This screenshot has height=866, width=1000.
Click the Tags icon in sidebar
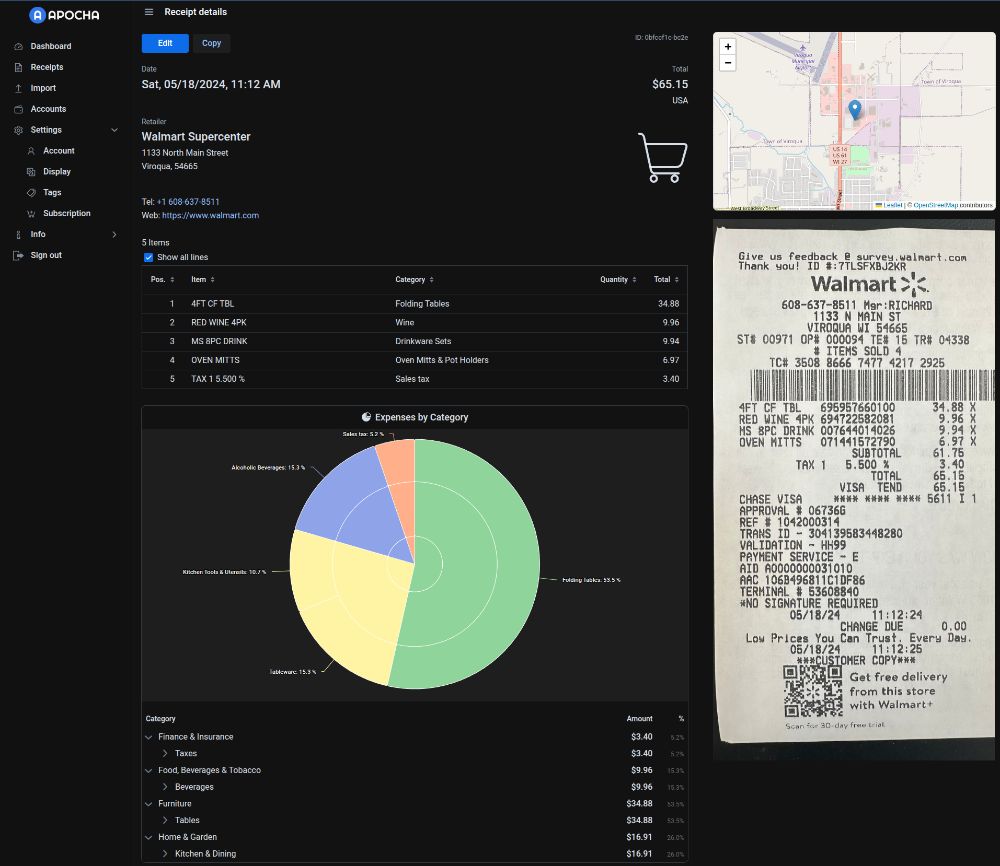point(31,193)
